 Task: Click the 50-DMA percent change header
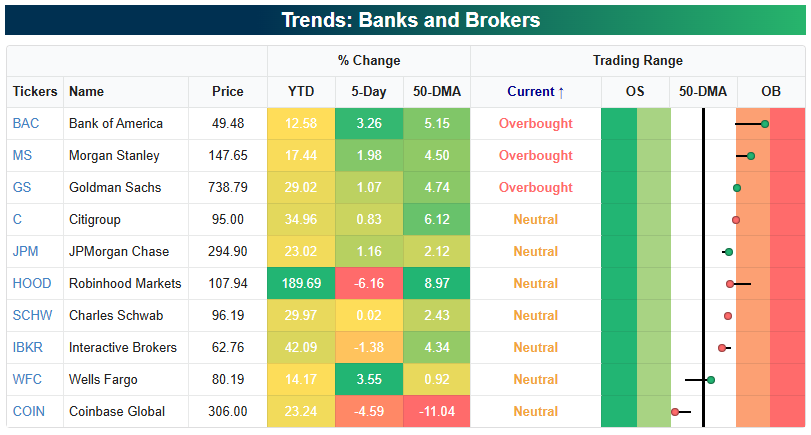click(x=436, y=92)
